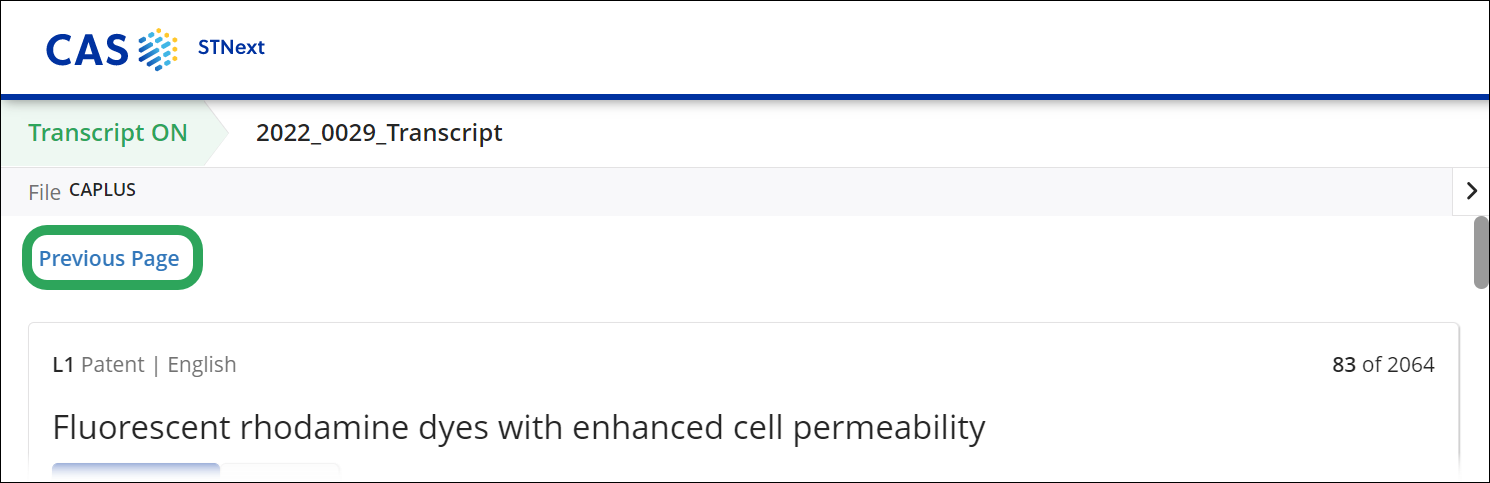Toggle the Transcript ON indicator

[x=108, y=133]
